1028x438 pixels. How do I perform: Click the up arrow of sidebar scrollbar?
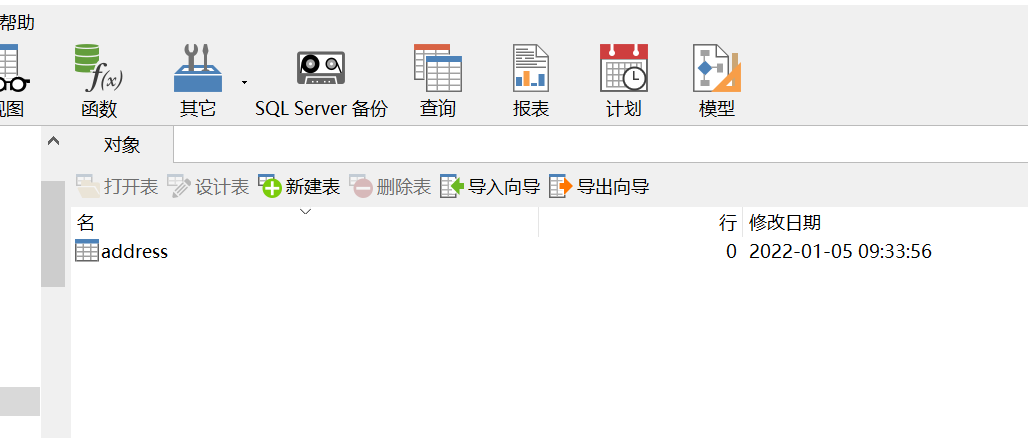pos(54,140)
